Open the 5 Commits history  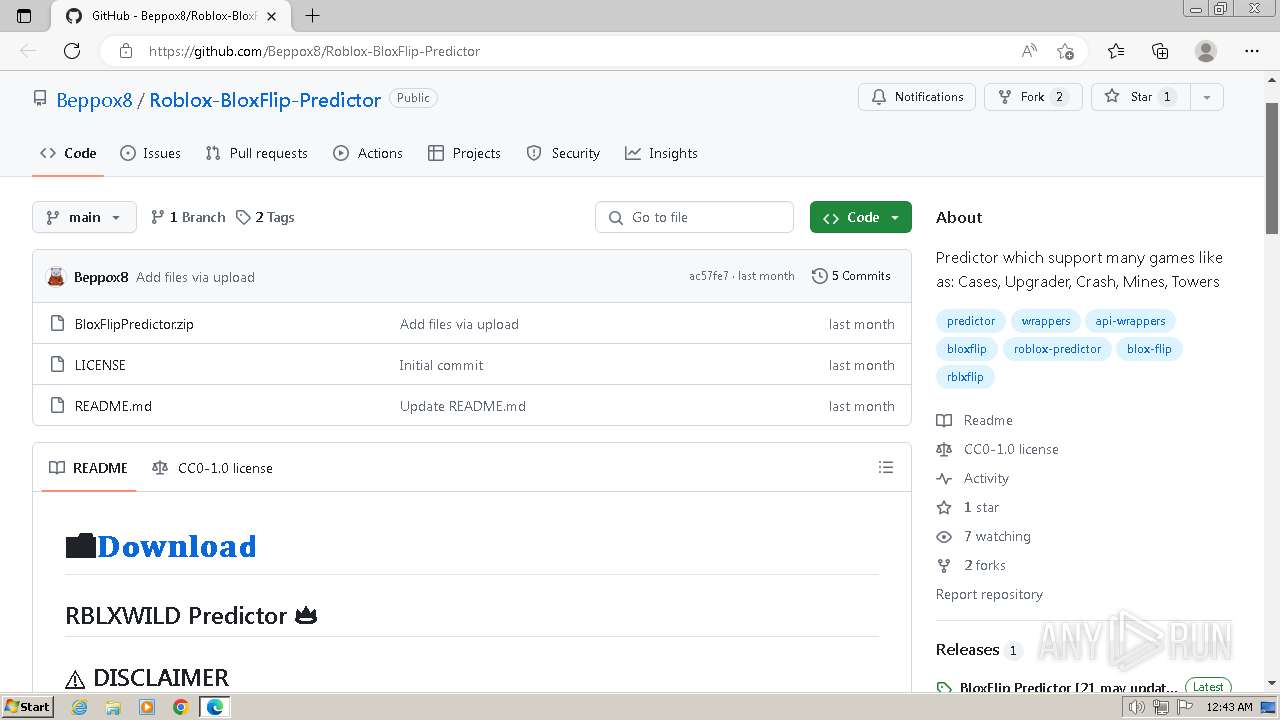(x=851, y=276)
